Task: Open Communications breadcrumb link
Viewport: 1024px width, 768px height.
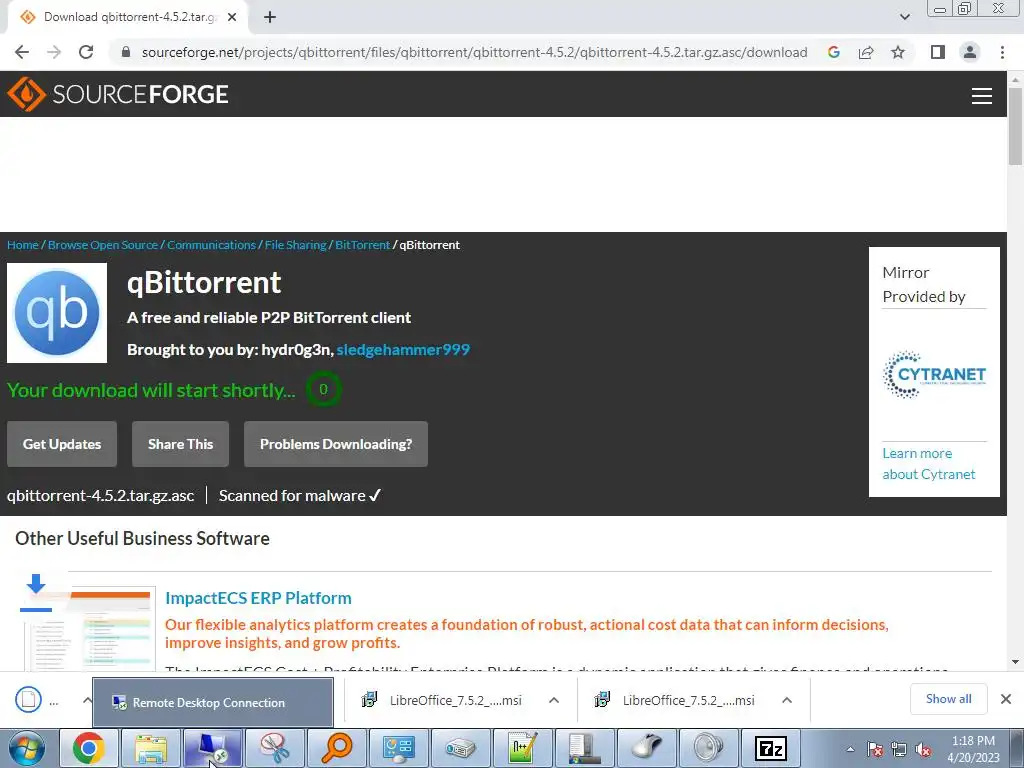Action: [x=211, y=245]
